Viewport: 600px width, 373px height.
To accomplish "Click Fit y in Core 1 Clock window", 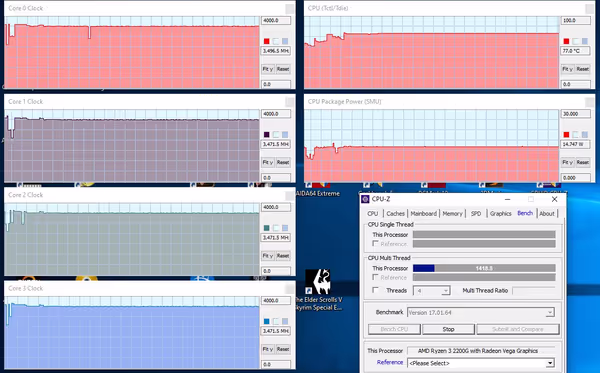I will [267, 162].
